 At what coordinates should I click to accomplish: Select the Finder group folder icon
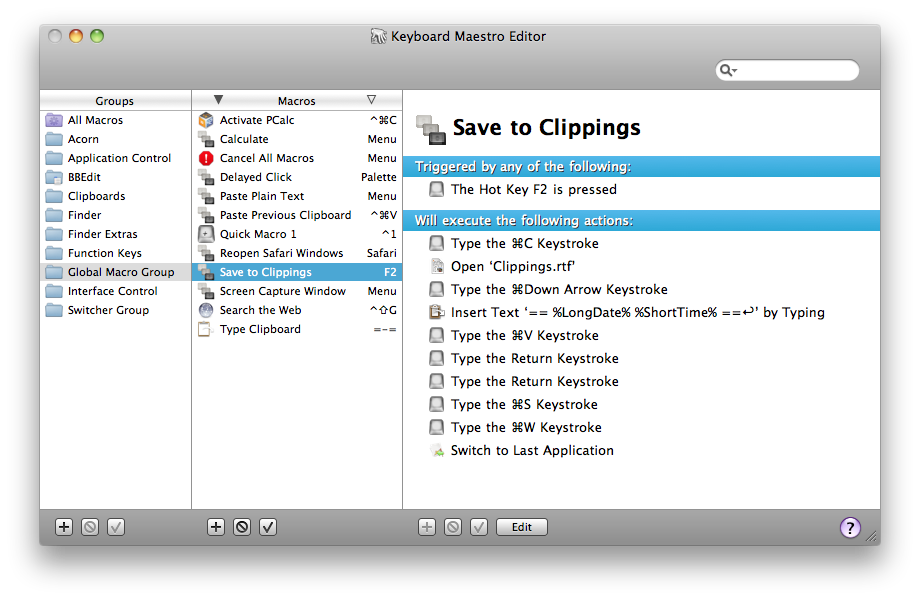[54, 215]
